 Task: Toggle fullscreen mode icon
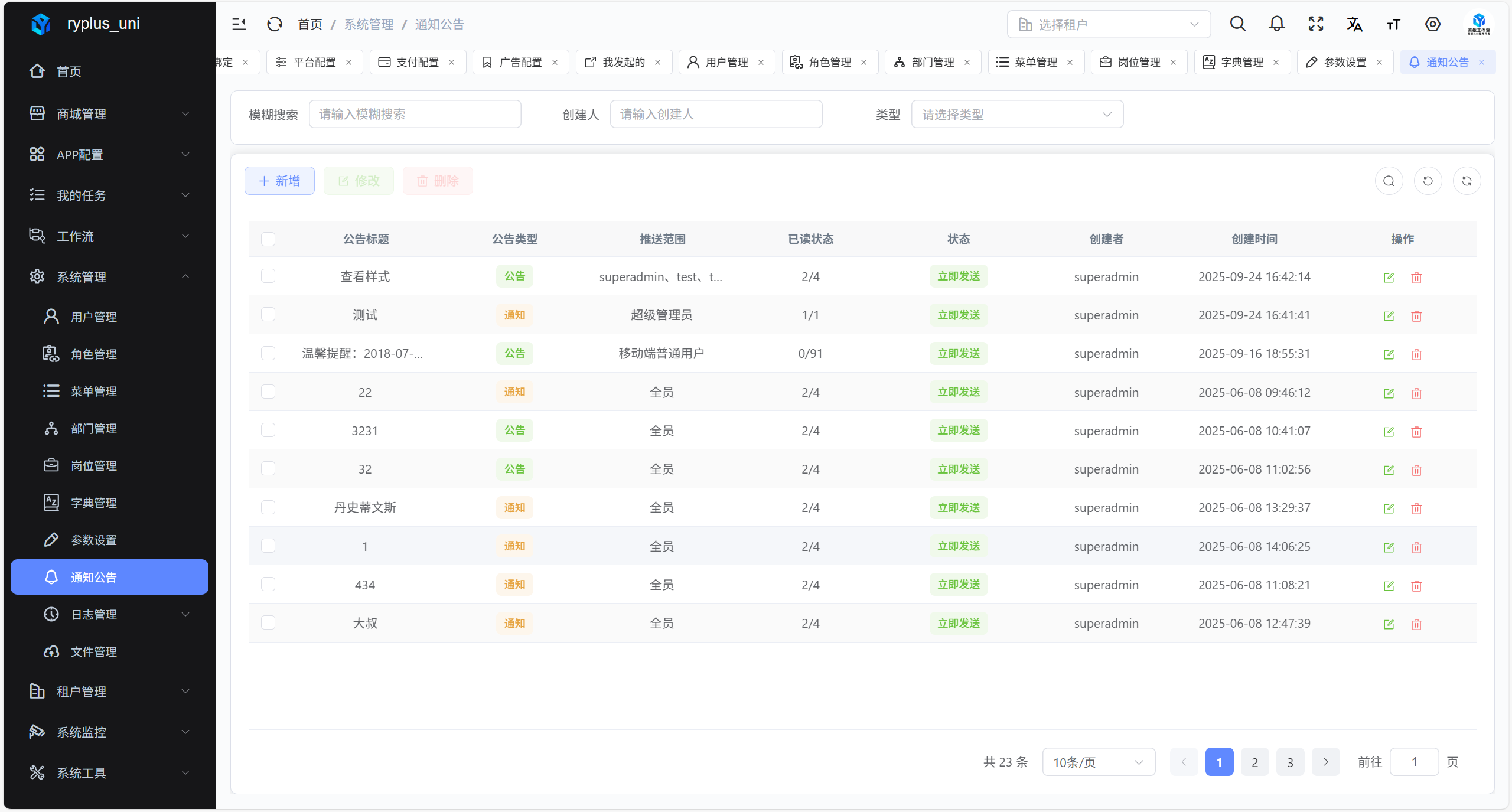(1315, 24)
